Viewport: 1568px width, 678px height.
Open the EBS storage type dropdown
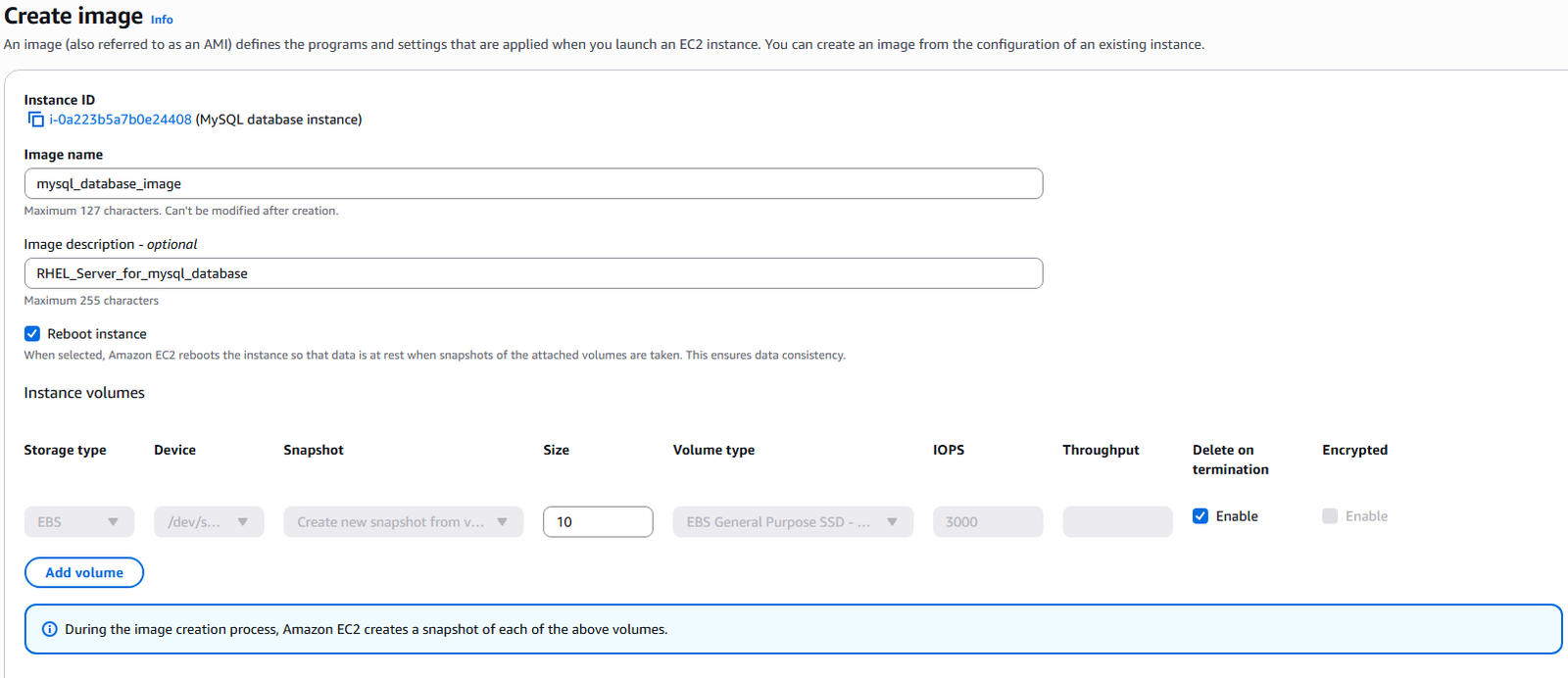point(79,522)
